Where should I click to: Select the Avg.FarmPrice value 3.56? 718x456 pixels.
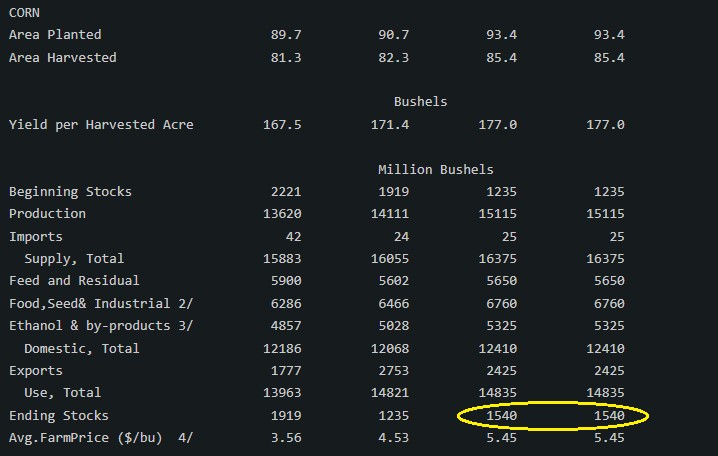coord(286,438)
